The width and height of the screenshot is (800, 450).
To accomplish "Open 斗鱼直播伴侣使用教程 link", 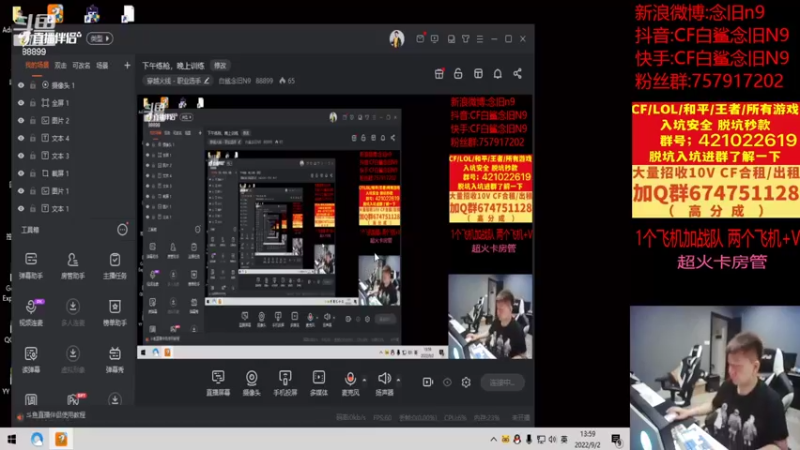I will click(x=56, y=416).
